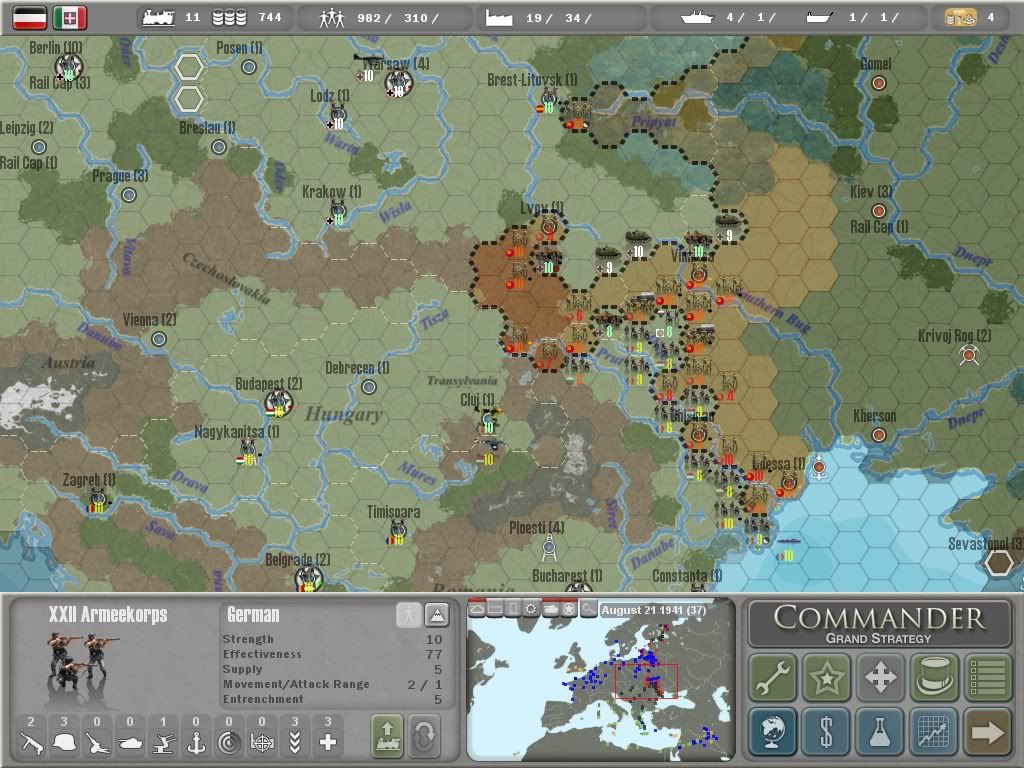
Task: Toggle the factory minimap filter
Action: click(496, 609)
